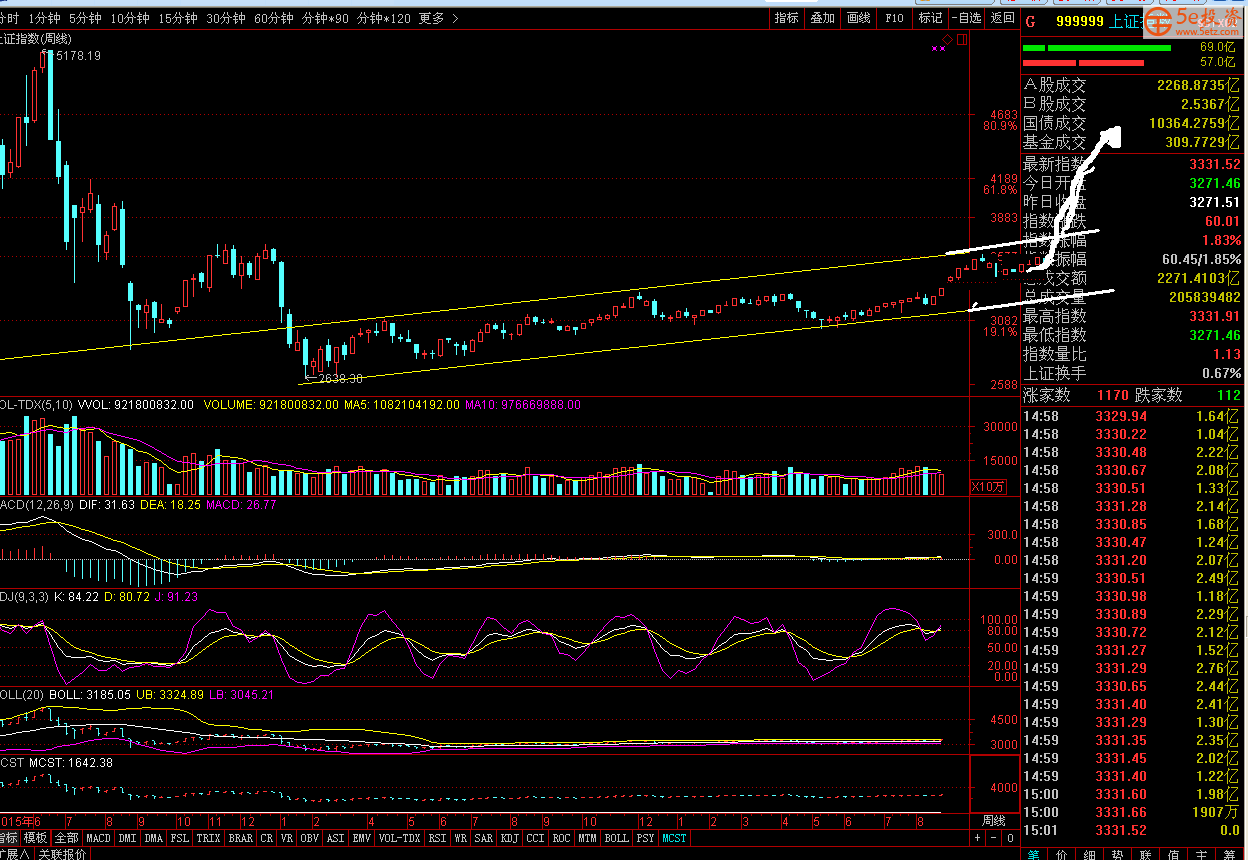The height and width of the screenshot is (860, 1248).
Task: Select the MTM indicator tab
Action: pos(589,838)
